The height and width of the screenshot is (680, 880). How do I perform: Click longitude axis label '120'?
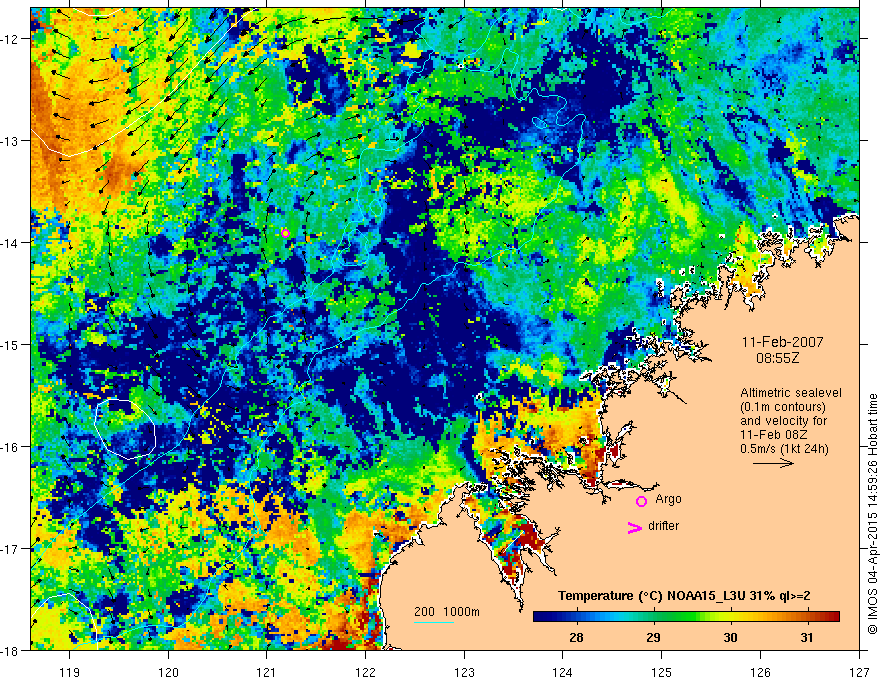coord(168,672)
